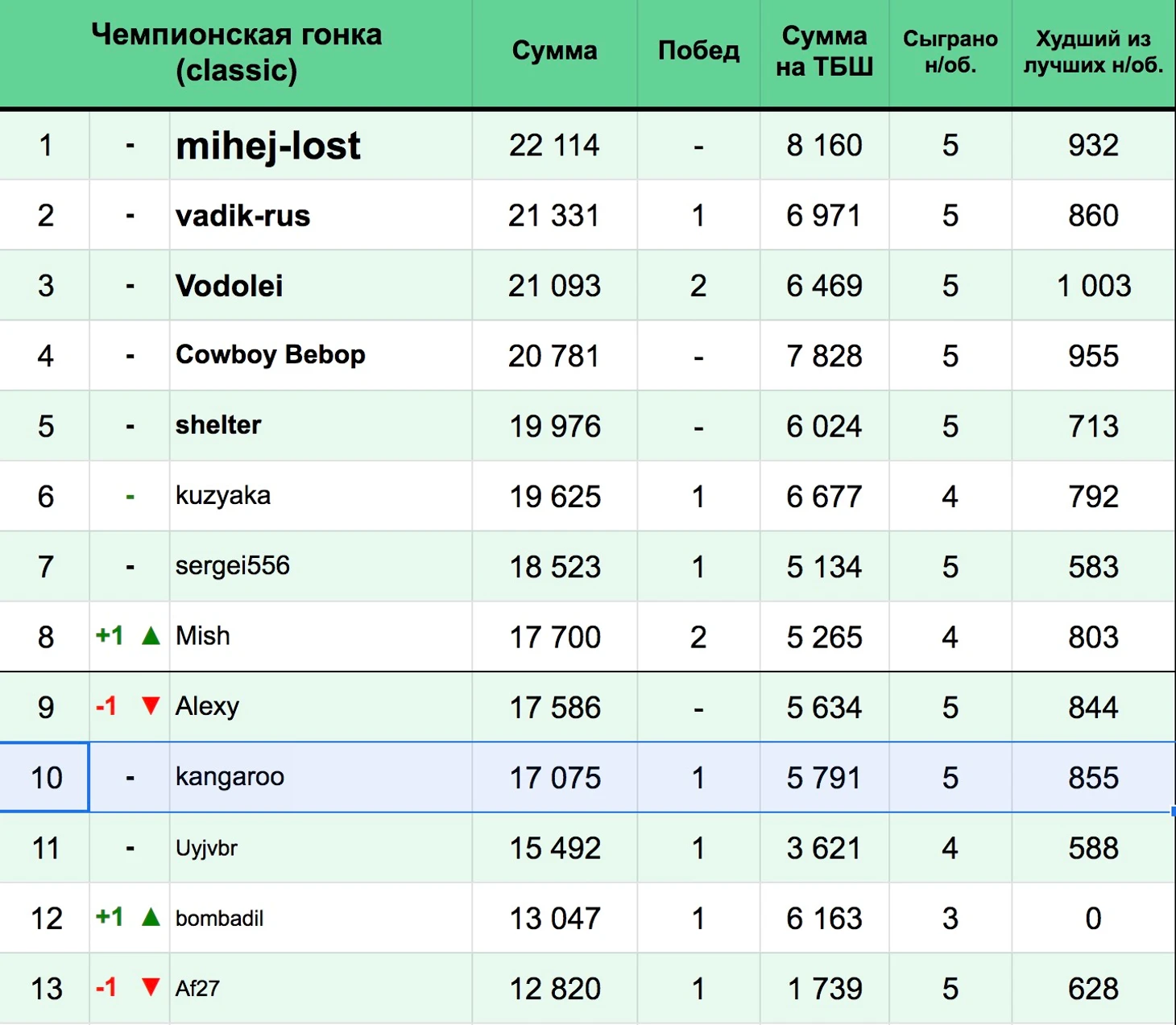The image size is (1176, 1025).
Task: Select the kangaroo name cell
Action: click(x=230, y=777)
